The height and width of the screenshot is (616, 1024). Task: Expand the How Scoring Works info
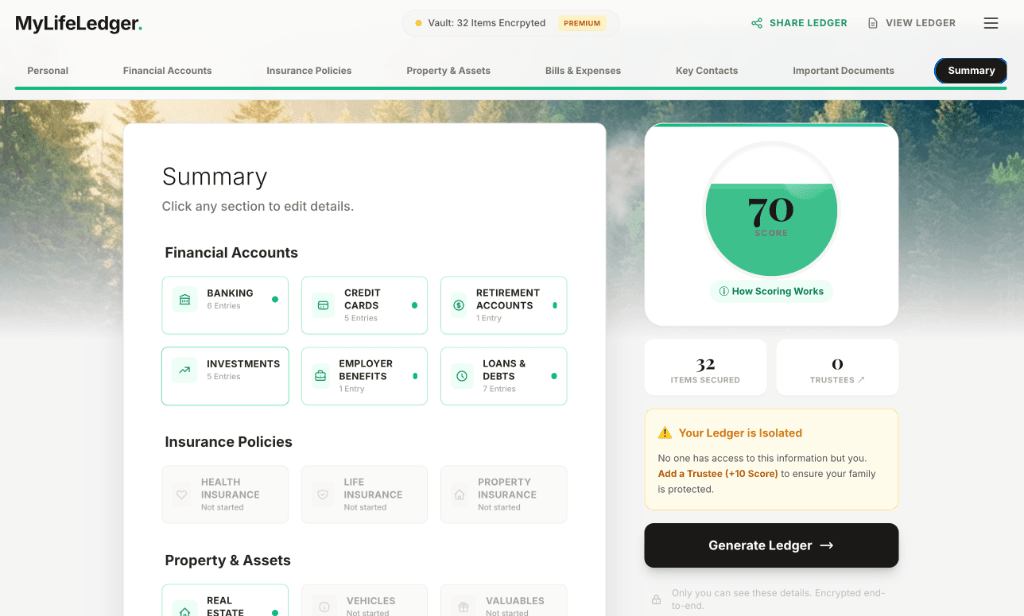point(771,291)
